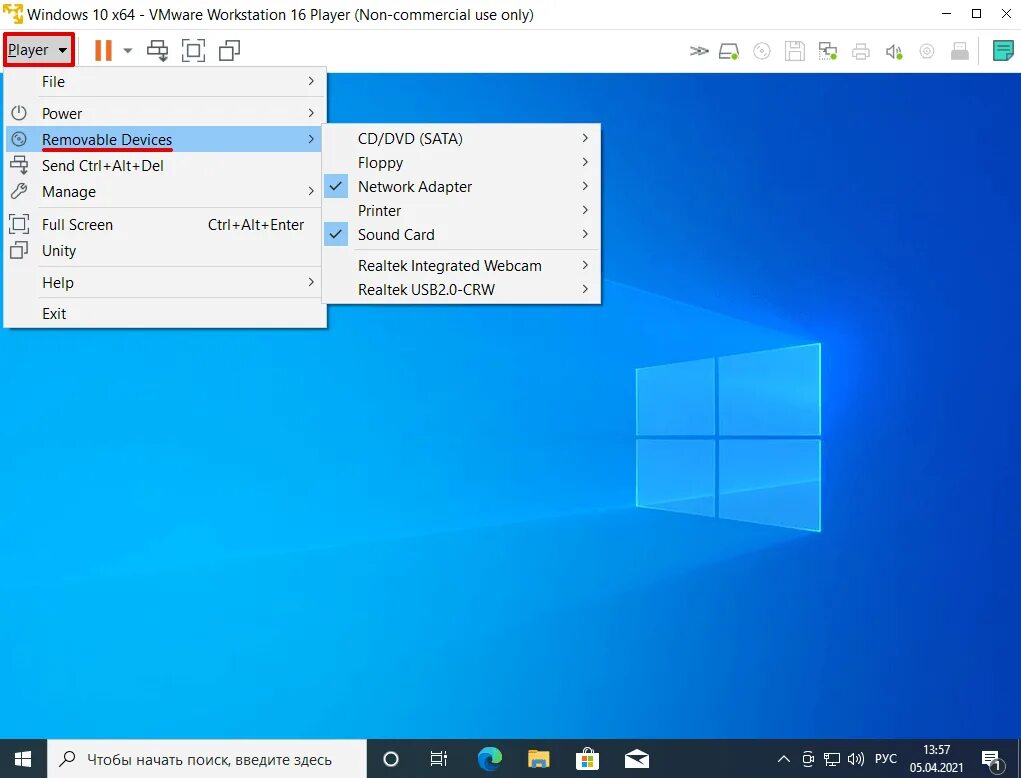Open the Help submenu
Viewport: 1021px width, 778px height.
(x=164, y=283)
